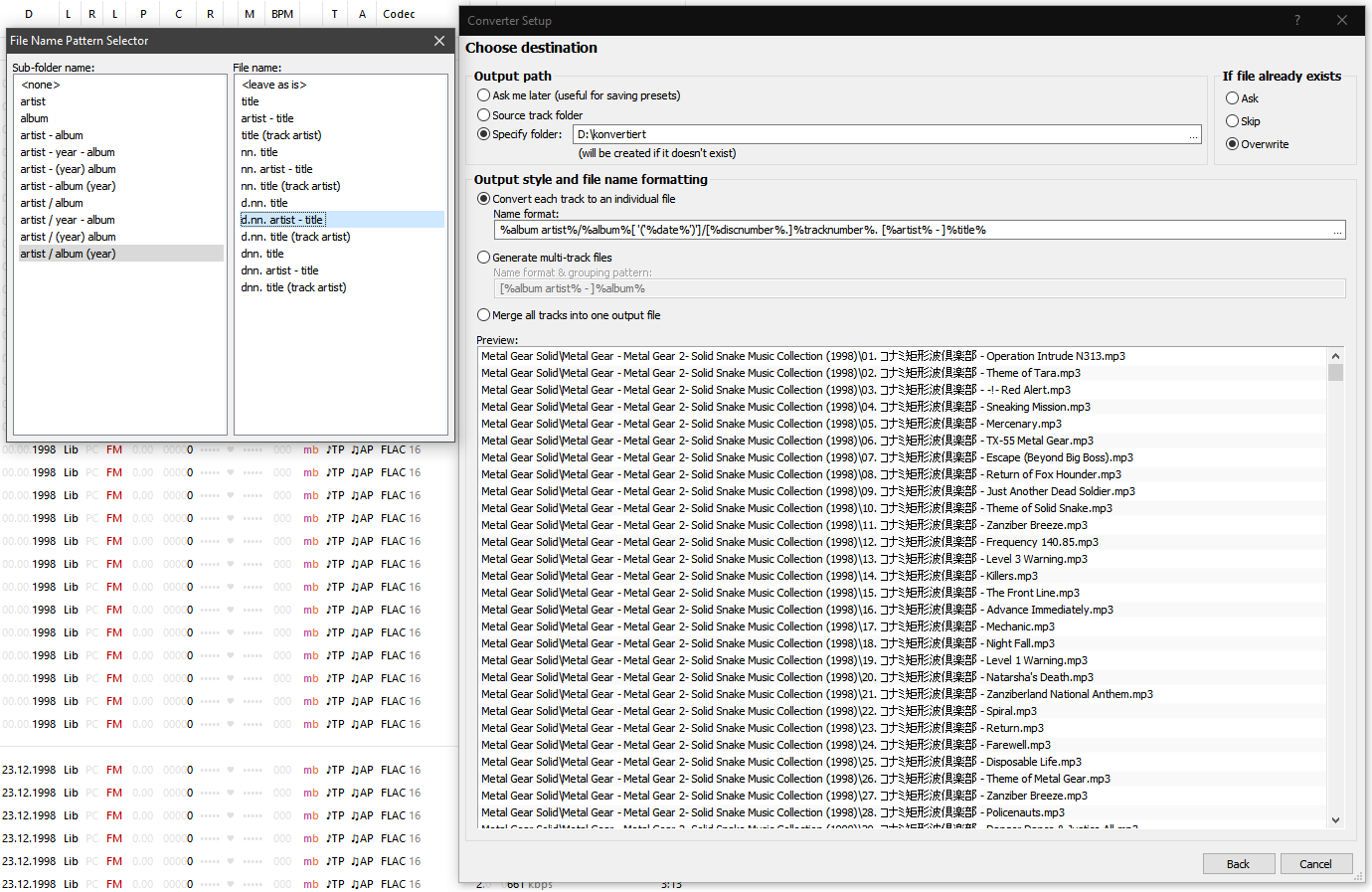Screen dimensions: 1372x892
Task: Select 'artist / year - album' sub-folder pattern
Action: [119, 220]
